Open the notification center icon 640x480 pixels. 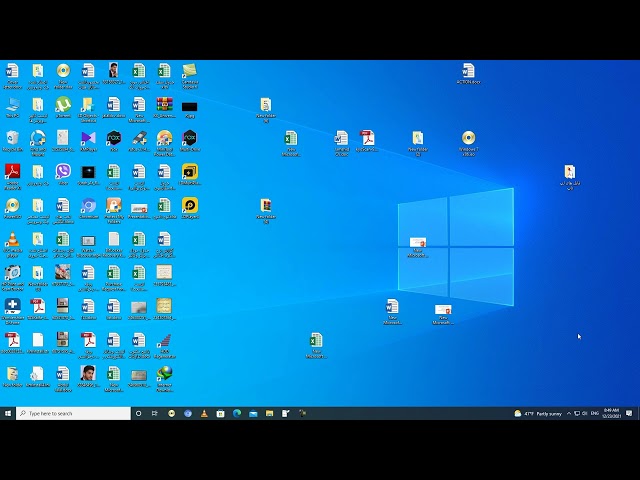pyautogui.click(x=629, y=413)
